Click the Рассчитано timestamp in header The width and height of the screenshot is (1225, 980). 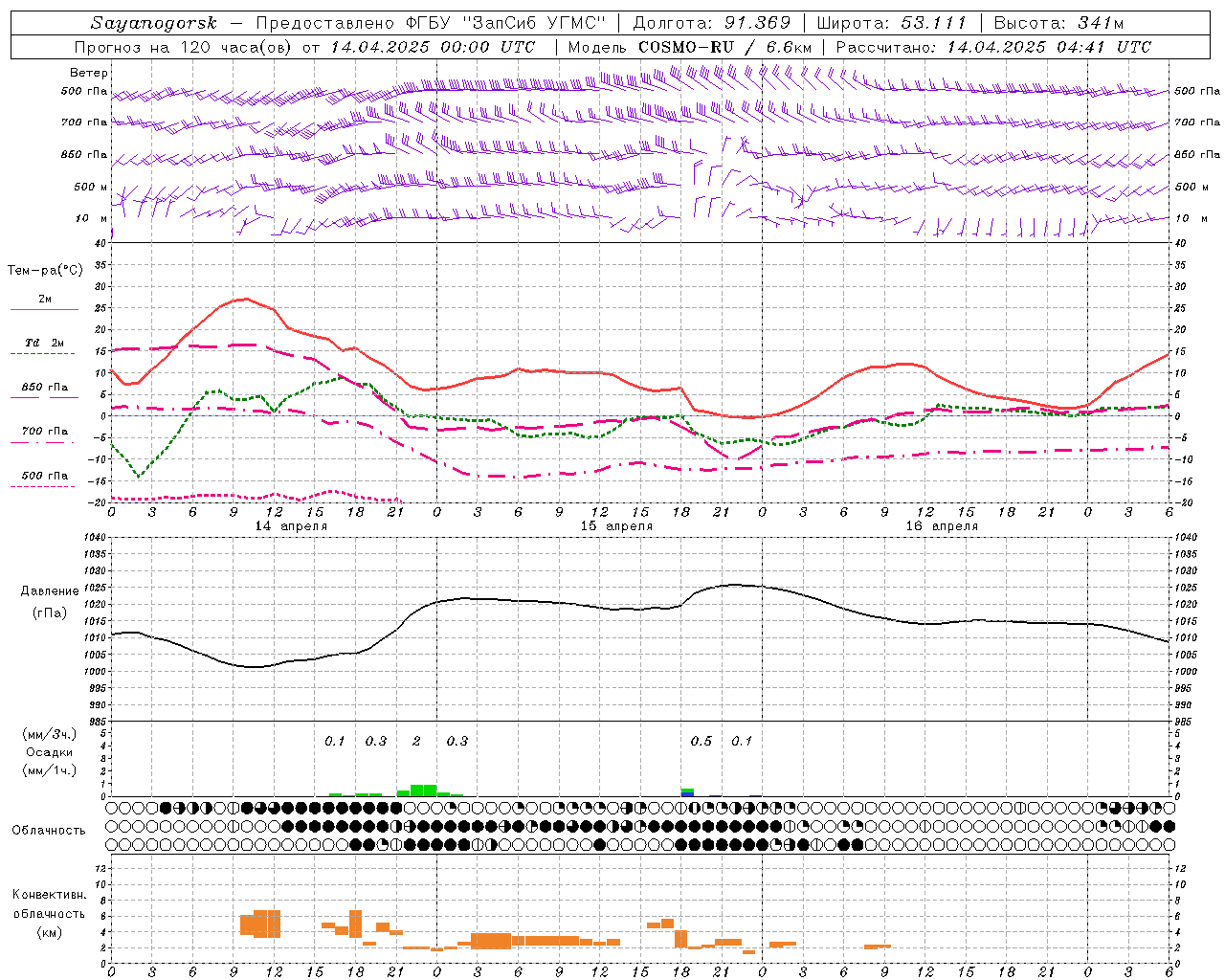(993, 47)
